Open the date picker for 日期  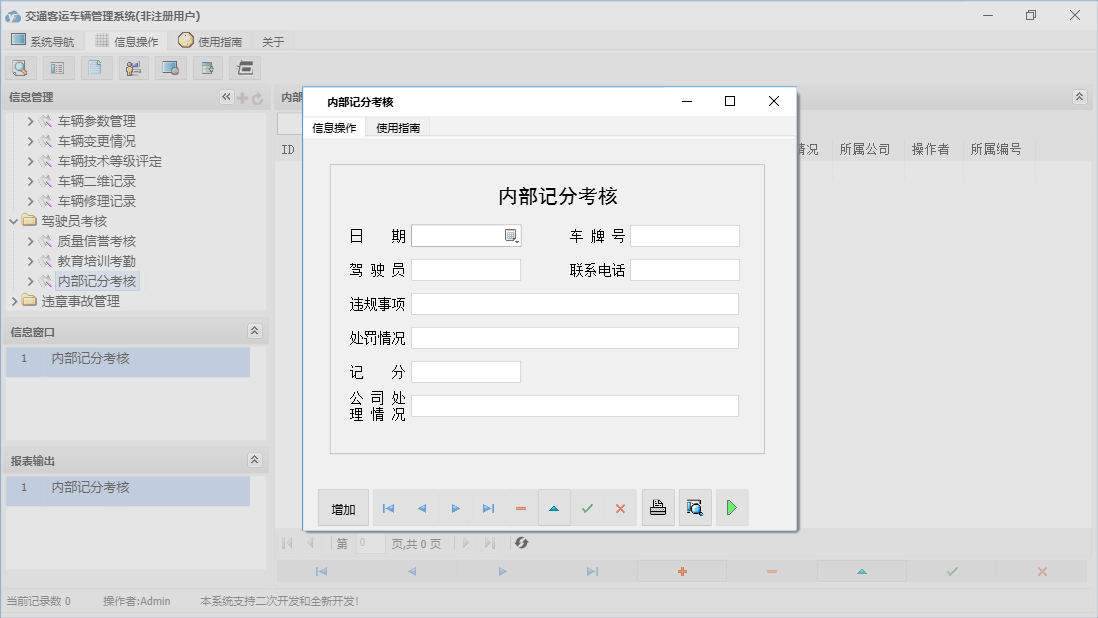[511, 235]
